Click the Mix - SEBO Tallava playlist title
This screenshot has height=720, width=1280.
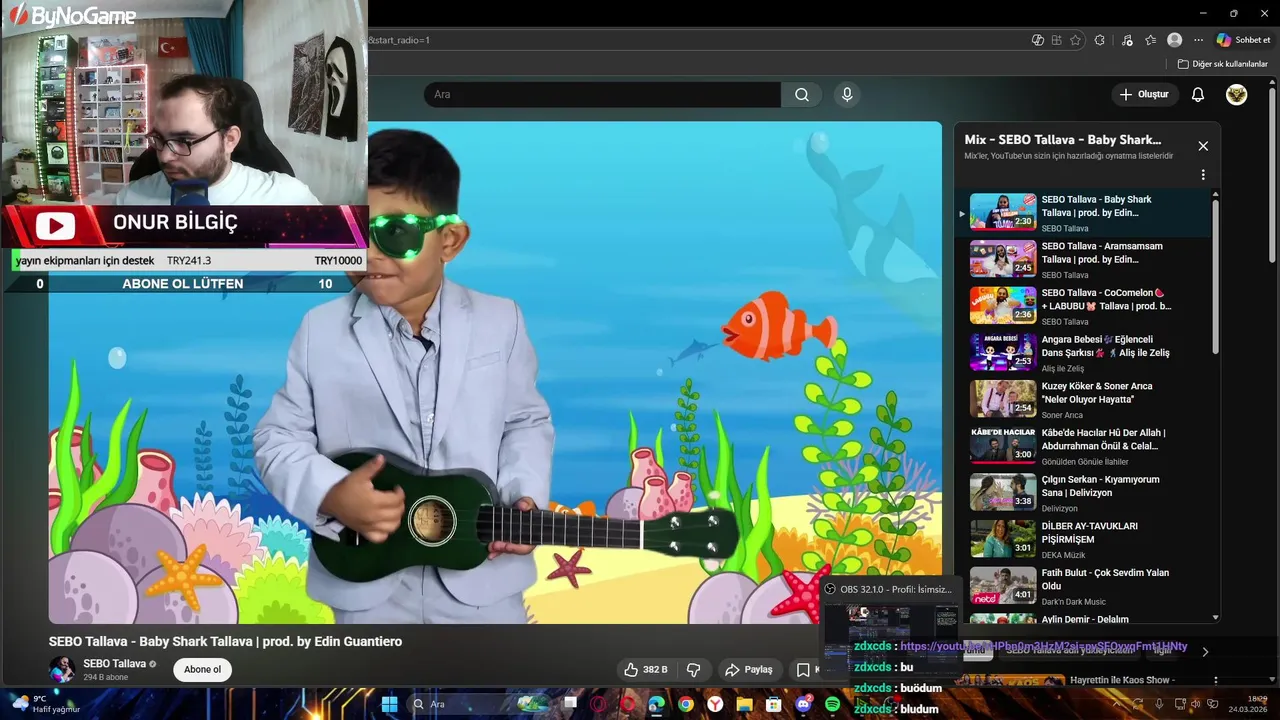pyautogui.click(x=1063, y=140)
